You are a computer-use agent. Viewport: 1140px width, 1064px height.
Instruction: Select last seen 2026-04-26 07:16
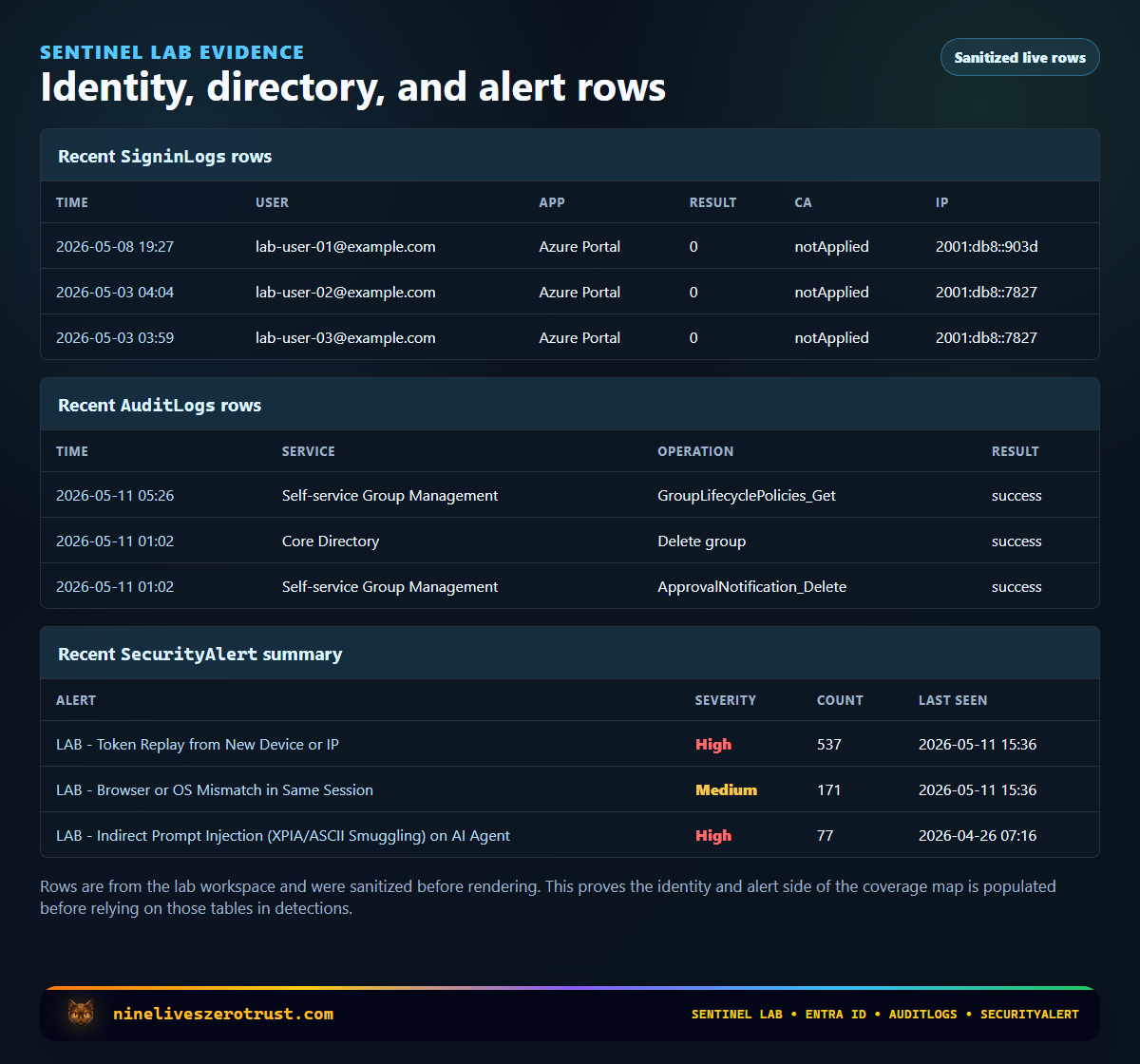point(978,835)
